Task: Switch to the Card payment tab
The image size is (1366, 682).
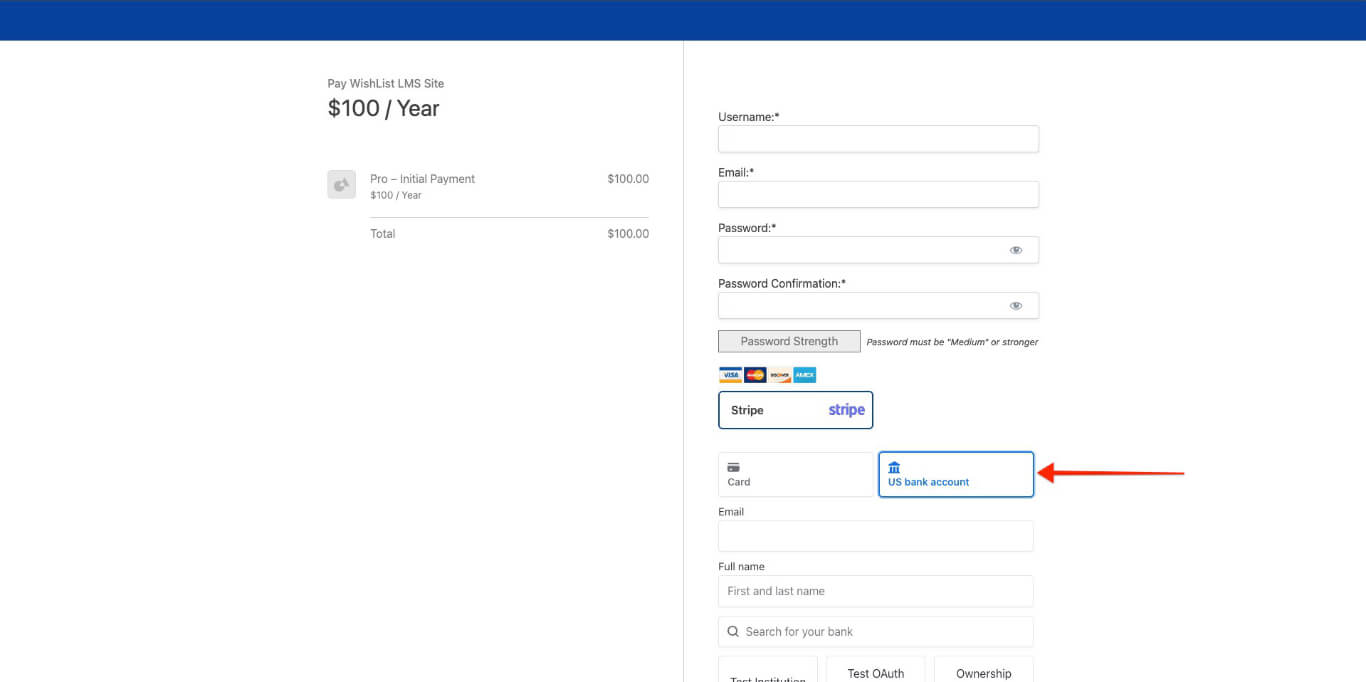Action: pos(796,475)
